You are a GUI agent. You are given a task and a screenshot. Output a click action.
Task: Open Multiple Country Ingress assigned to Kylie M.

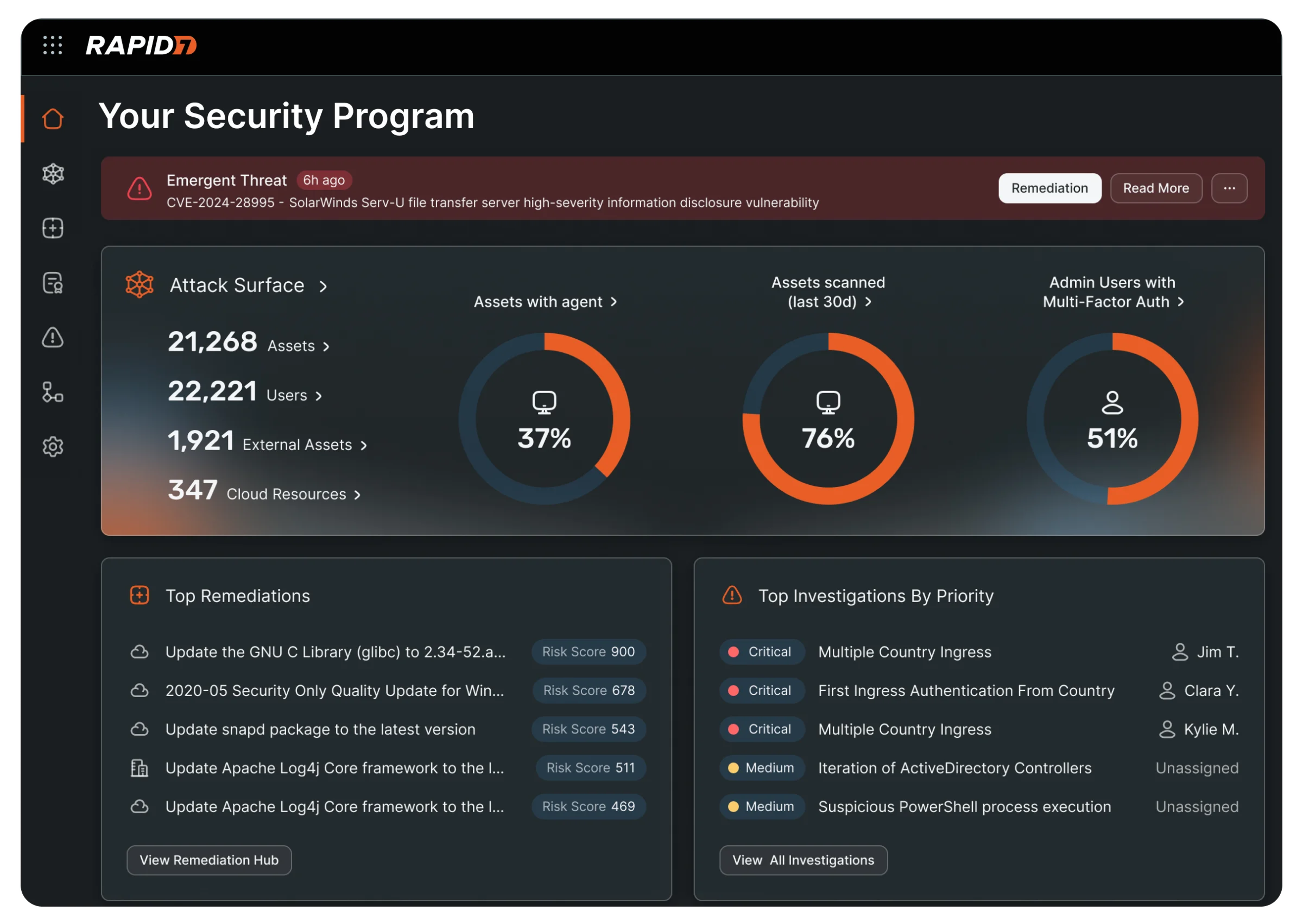point(905,729)
